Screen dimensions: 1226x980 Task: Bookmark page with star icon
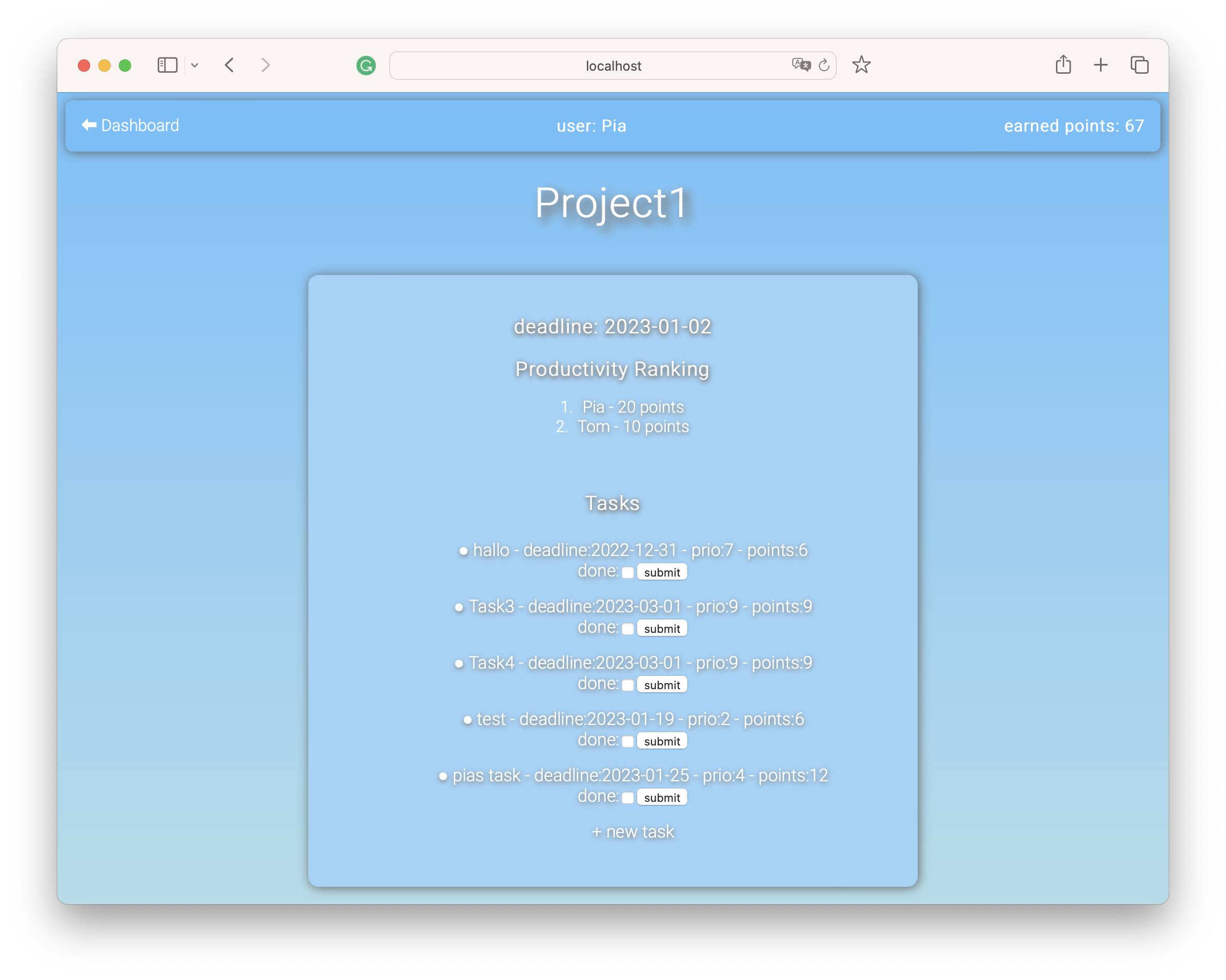pos(861,66)
